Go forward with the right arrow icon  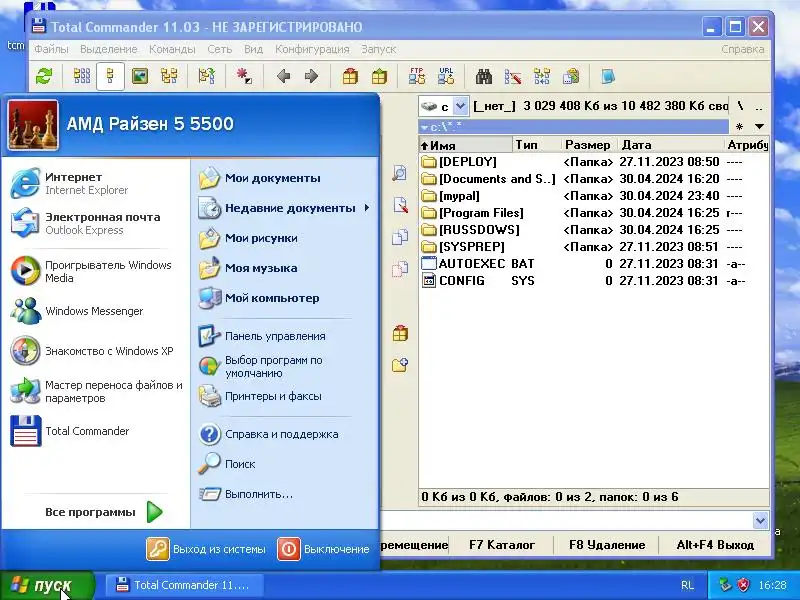(x=311, y=77)
